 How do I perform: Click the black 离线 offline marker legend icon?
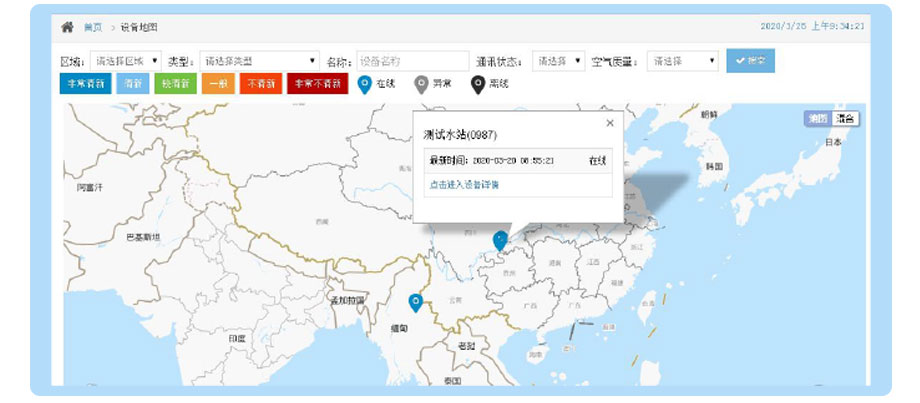(478, 84)
